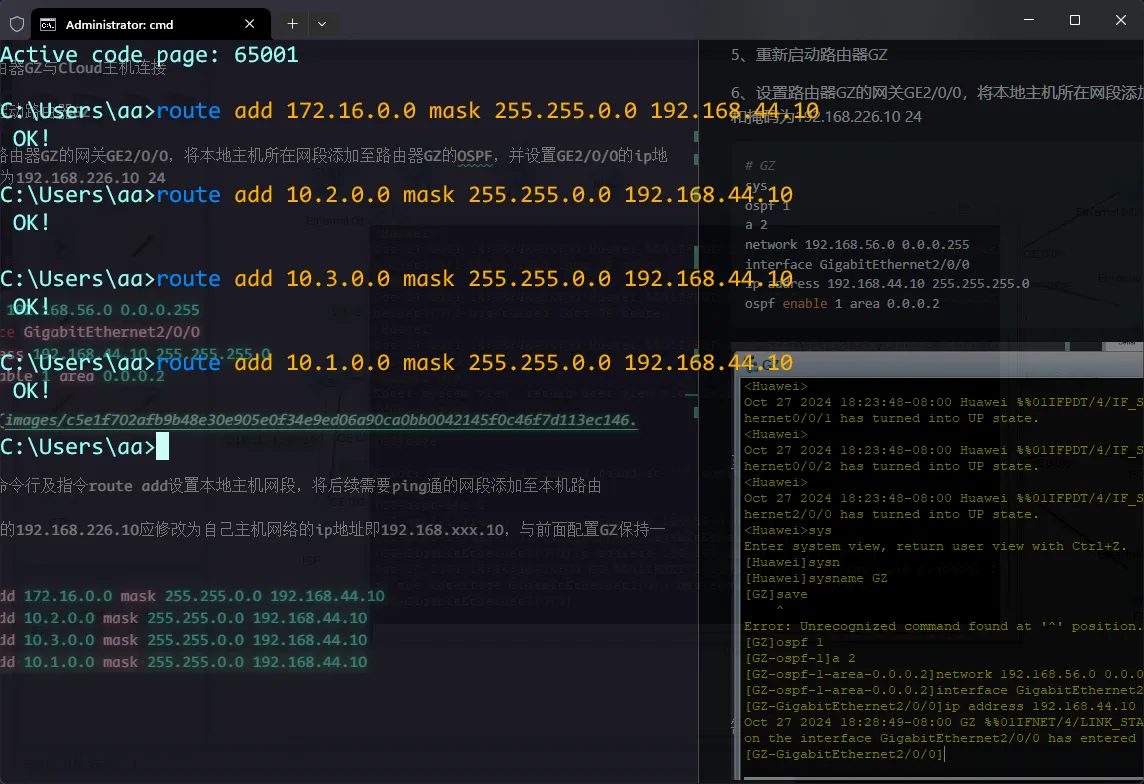Click the 'a 2' line in code block

click(x=756, y=225)
